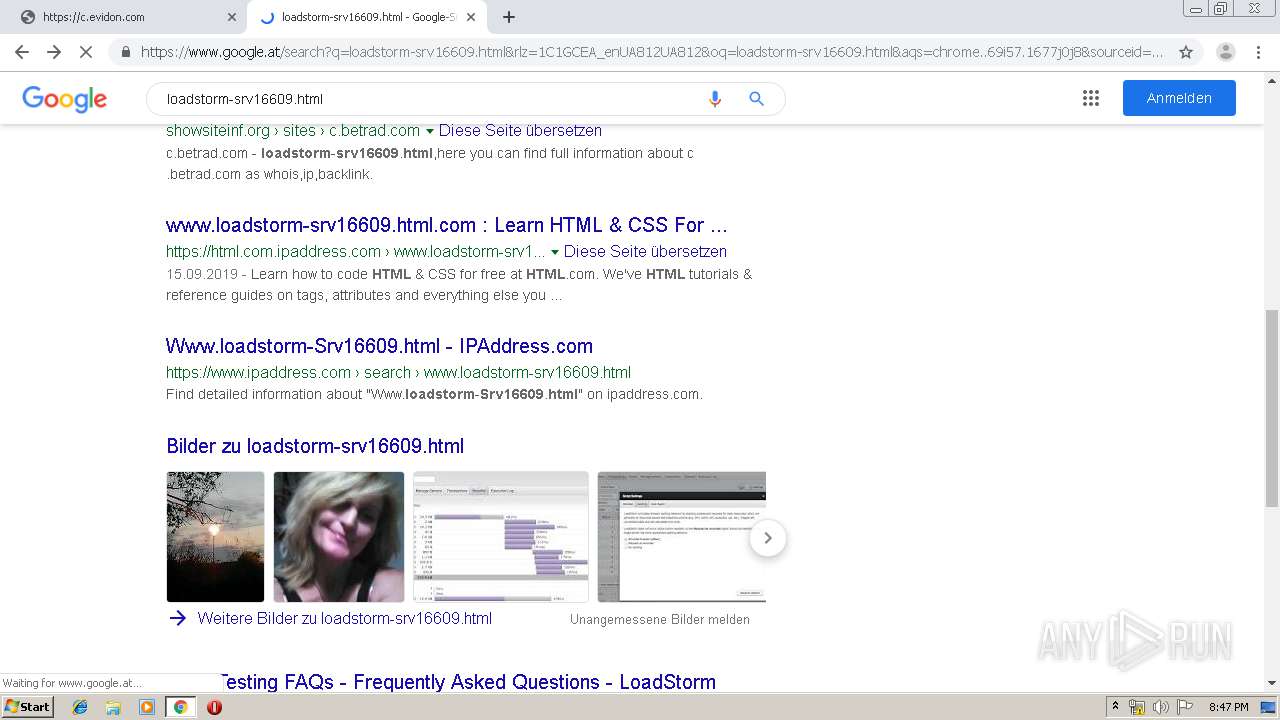Image resolution: width=1280 pixels, height=720 pixels.
Task: Open the volume tray icon
Action: [x=1160, y=707]
